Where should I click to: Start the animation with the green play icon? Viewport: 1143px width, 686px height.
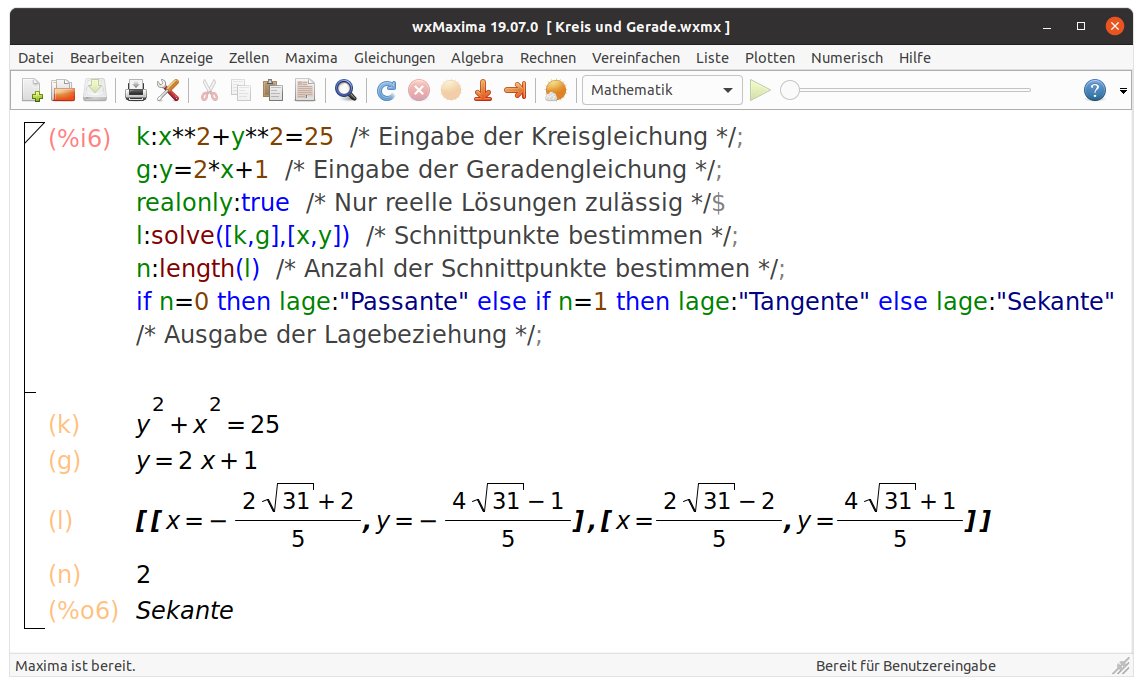point(760,90)
